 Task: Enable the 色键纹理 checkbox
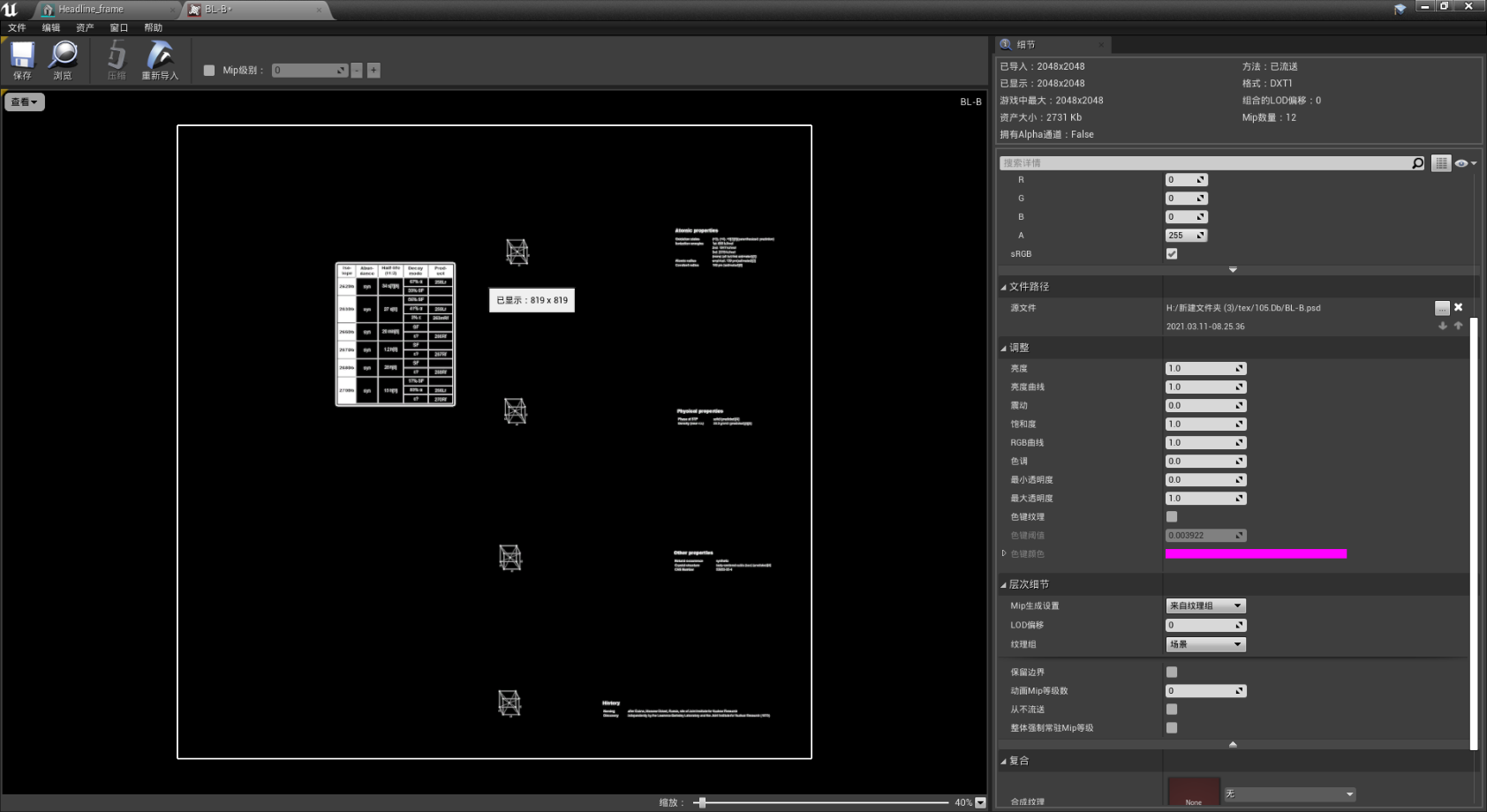click(x=1172, y=517)
